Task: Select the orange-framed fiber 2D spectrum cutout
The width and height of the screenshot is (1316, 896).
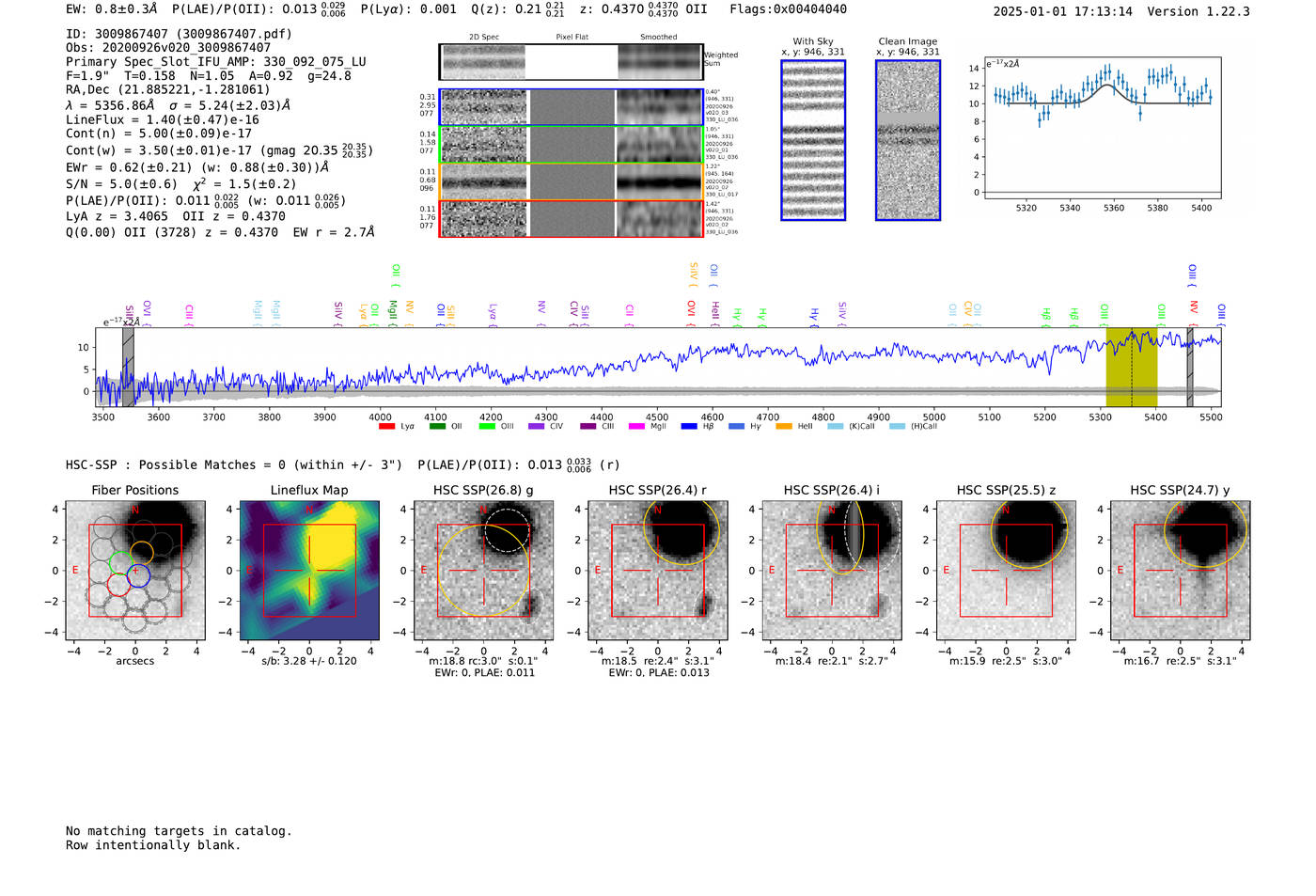Action: point(572,181)
